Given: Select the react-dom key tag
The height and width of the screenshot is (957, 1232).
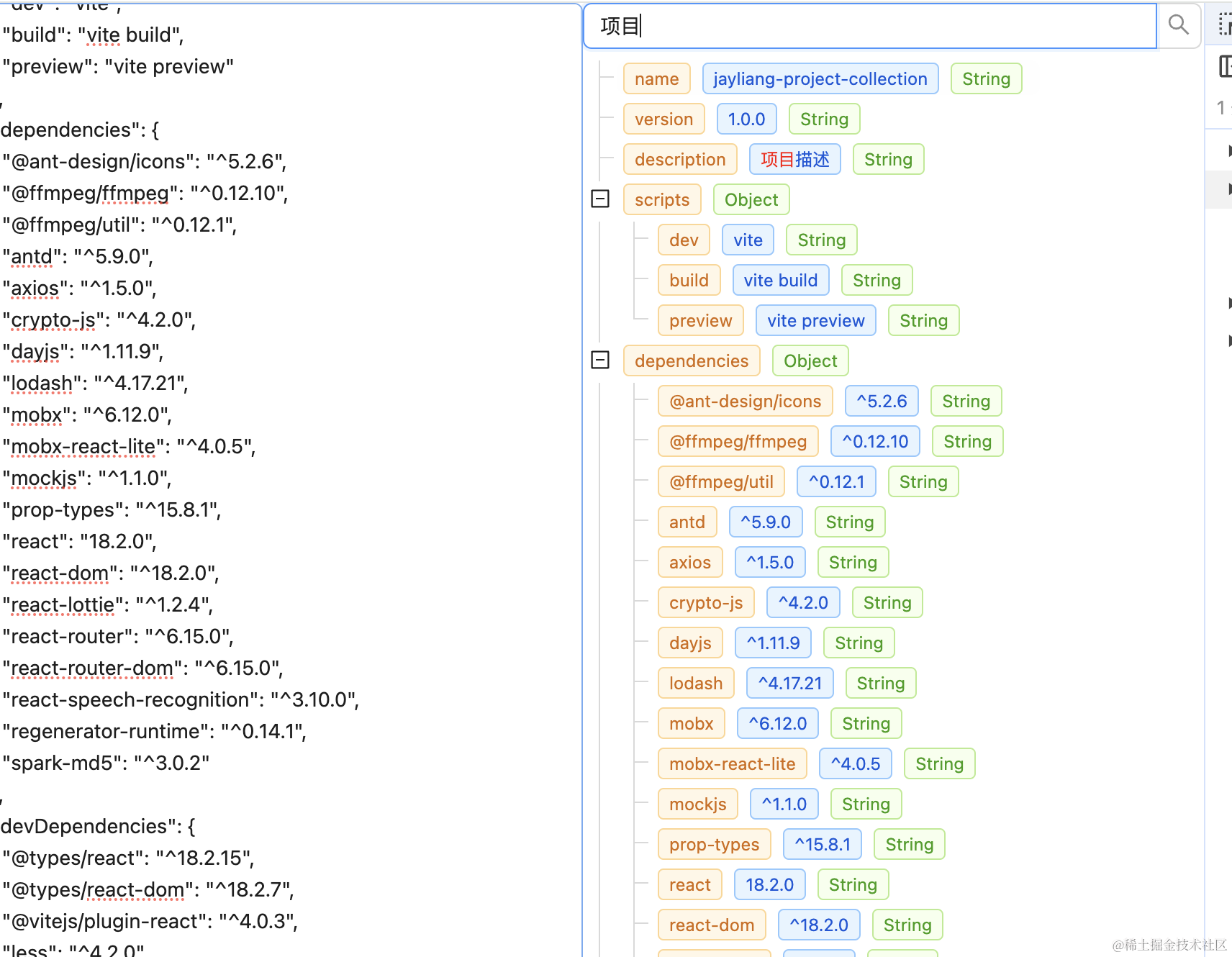Looking at the screenshot, I should 712,925.
